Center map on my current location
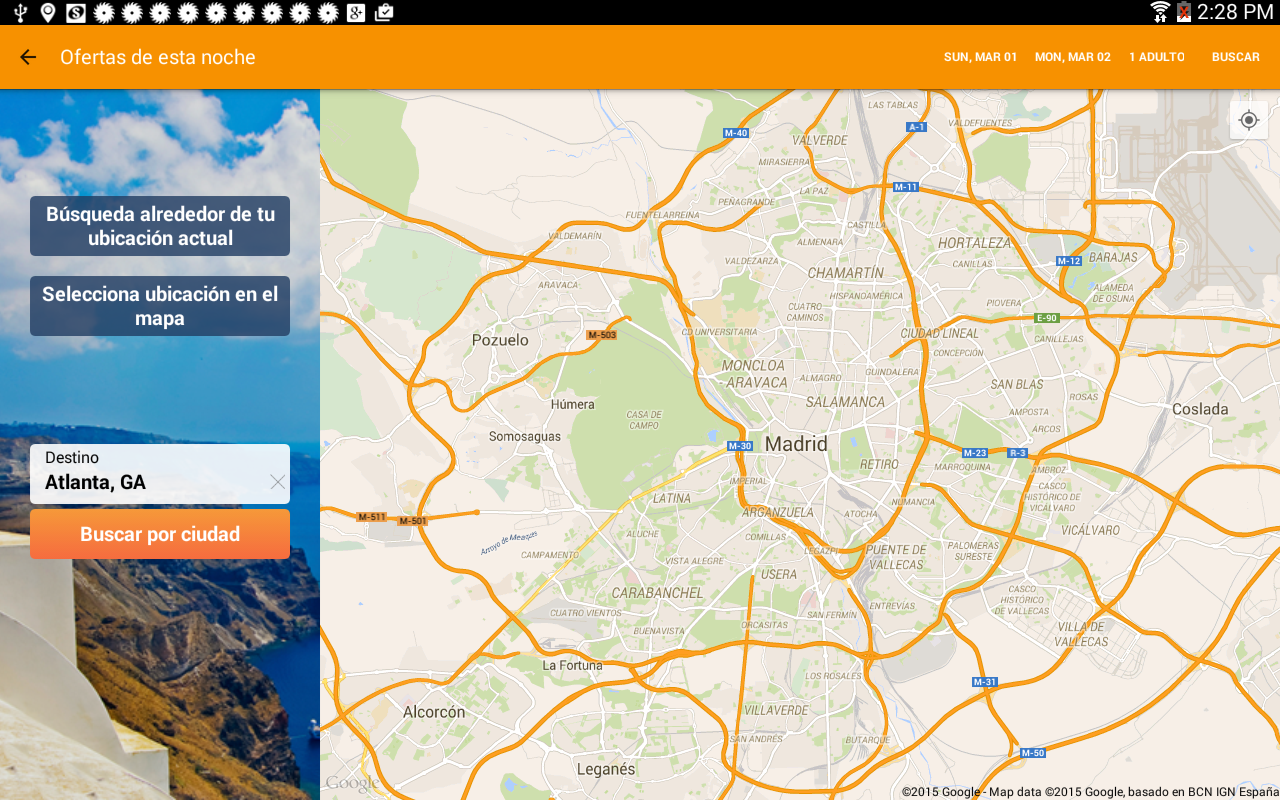1280x800 pixels. (x=1249, y=120)
